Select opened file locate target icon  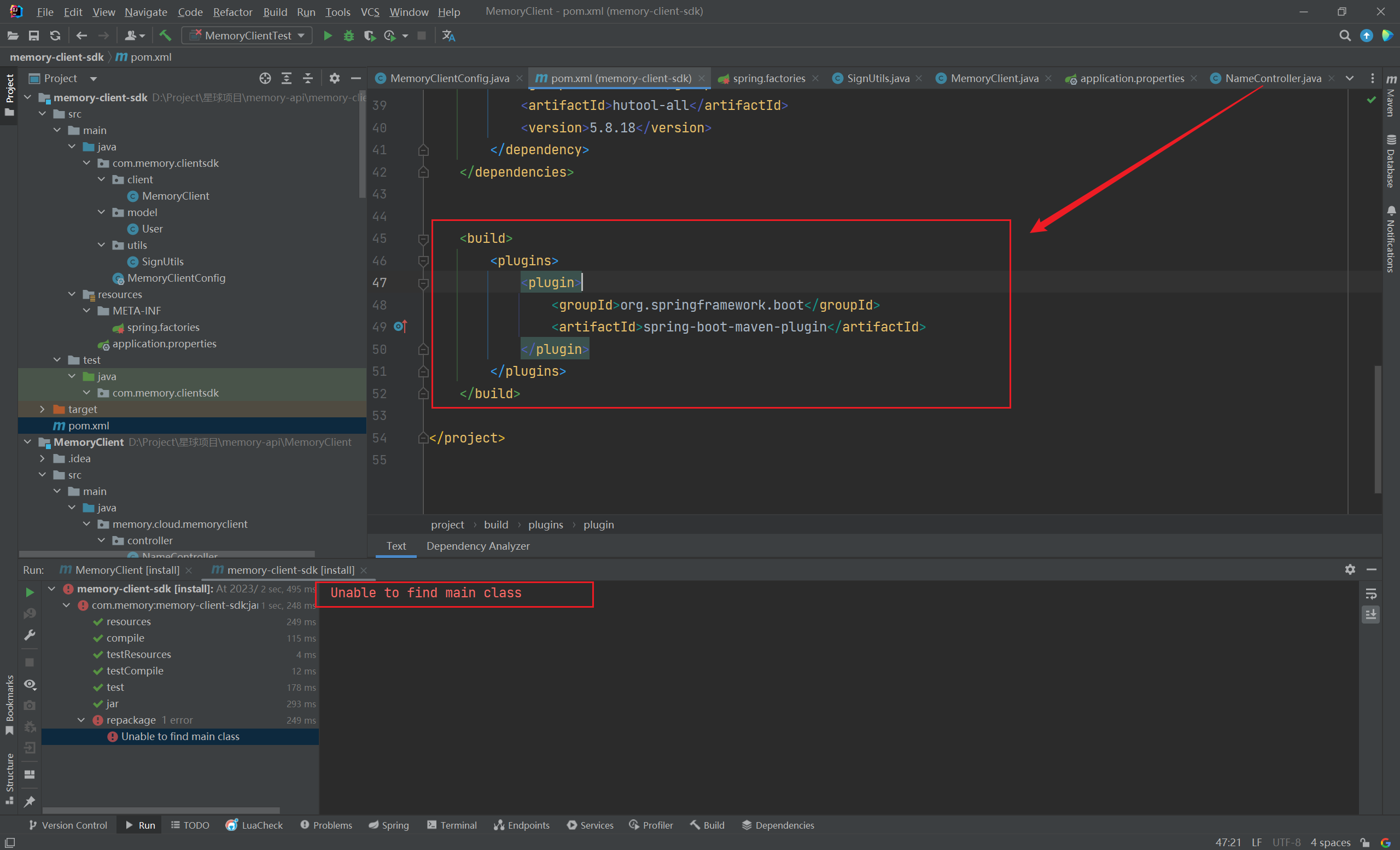click(x=265, y=78)
